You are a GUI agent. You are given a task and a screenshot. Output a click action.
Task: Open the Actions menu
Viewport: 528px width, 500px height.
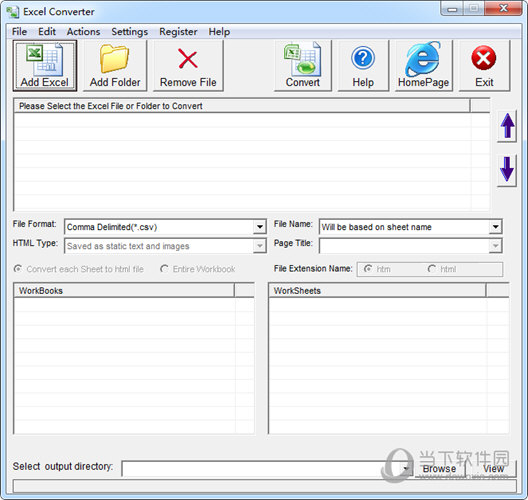tap(83, 32)
